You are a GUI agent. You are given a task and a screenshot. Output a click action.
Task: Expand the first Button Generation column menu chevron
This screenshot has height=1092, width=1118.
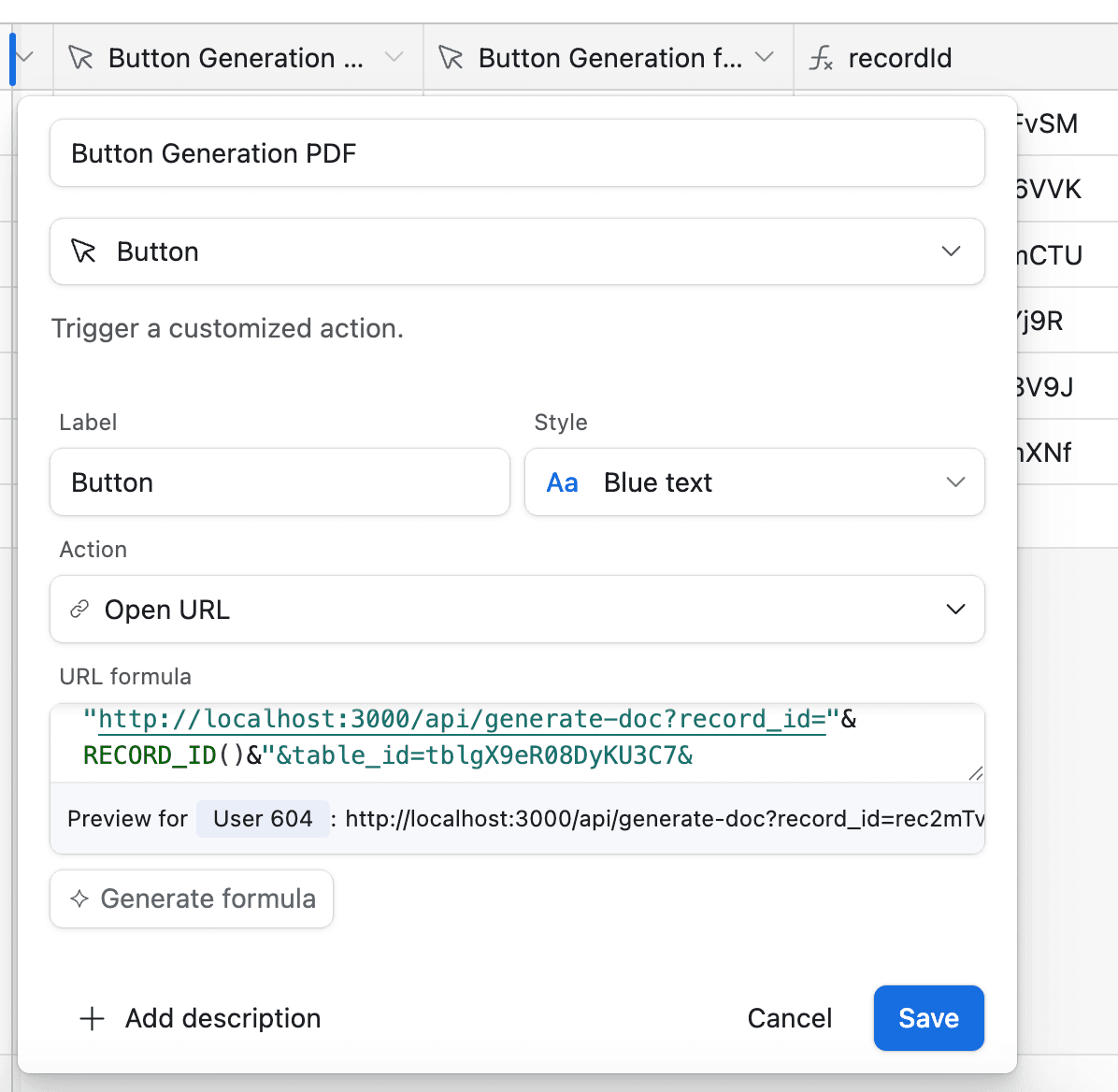[x=394, y=58]
